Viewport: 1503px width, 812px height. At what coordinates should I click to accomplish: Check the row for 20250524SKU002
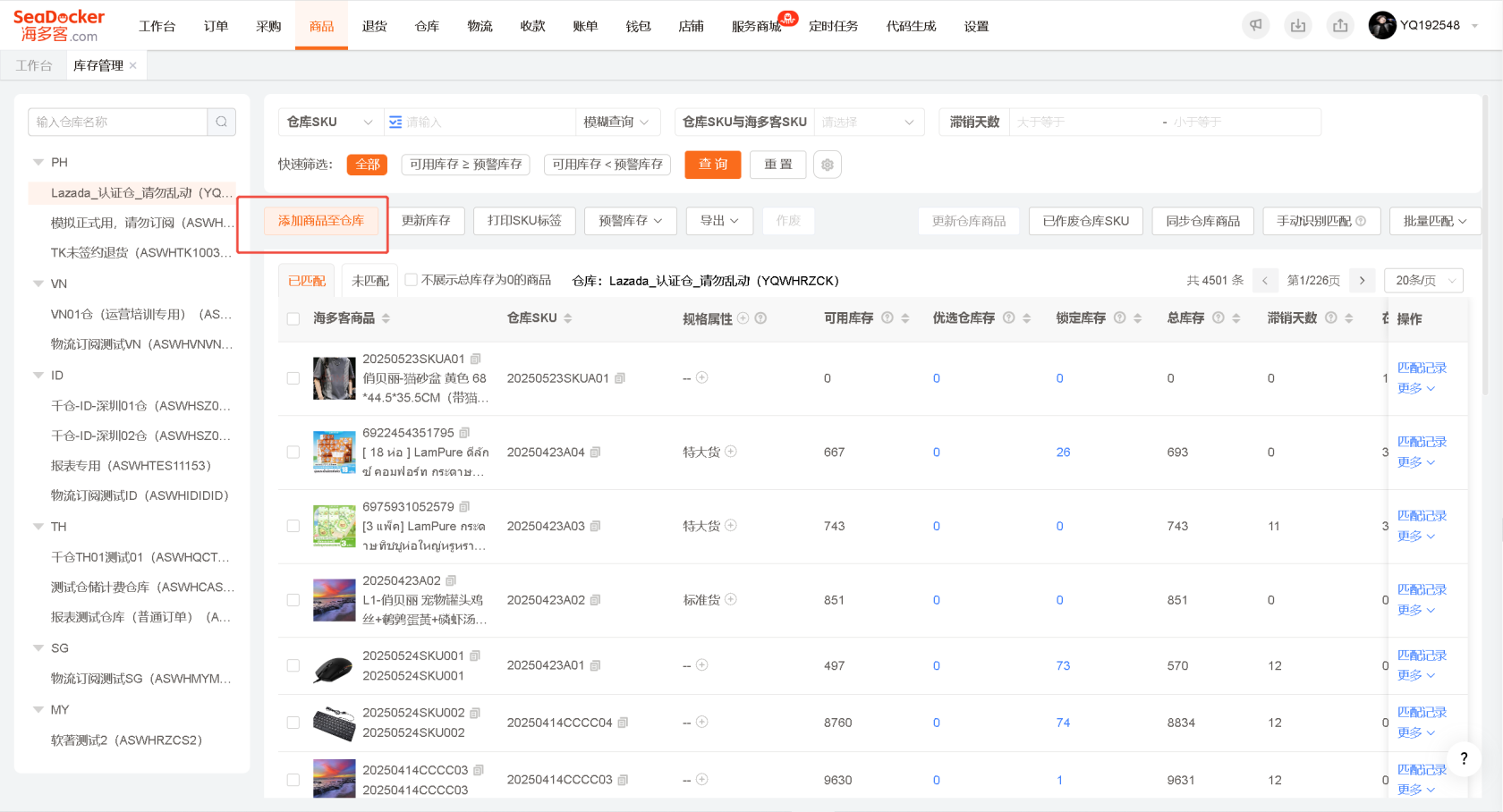pyautogui.click(x=293, y=723)
